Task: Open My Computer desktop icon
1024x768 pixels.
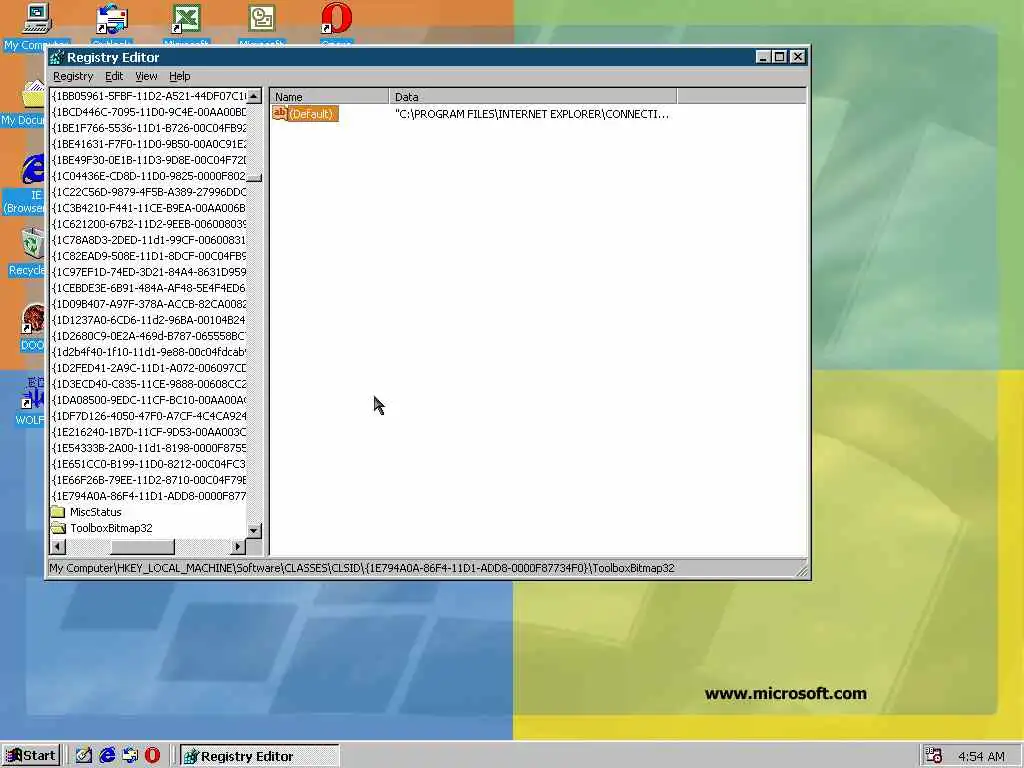Action: pos(37,26)
